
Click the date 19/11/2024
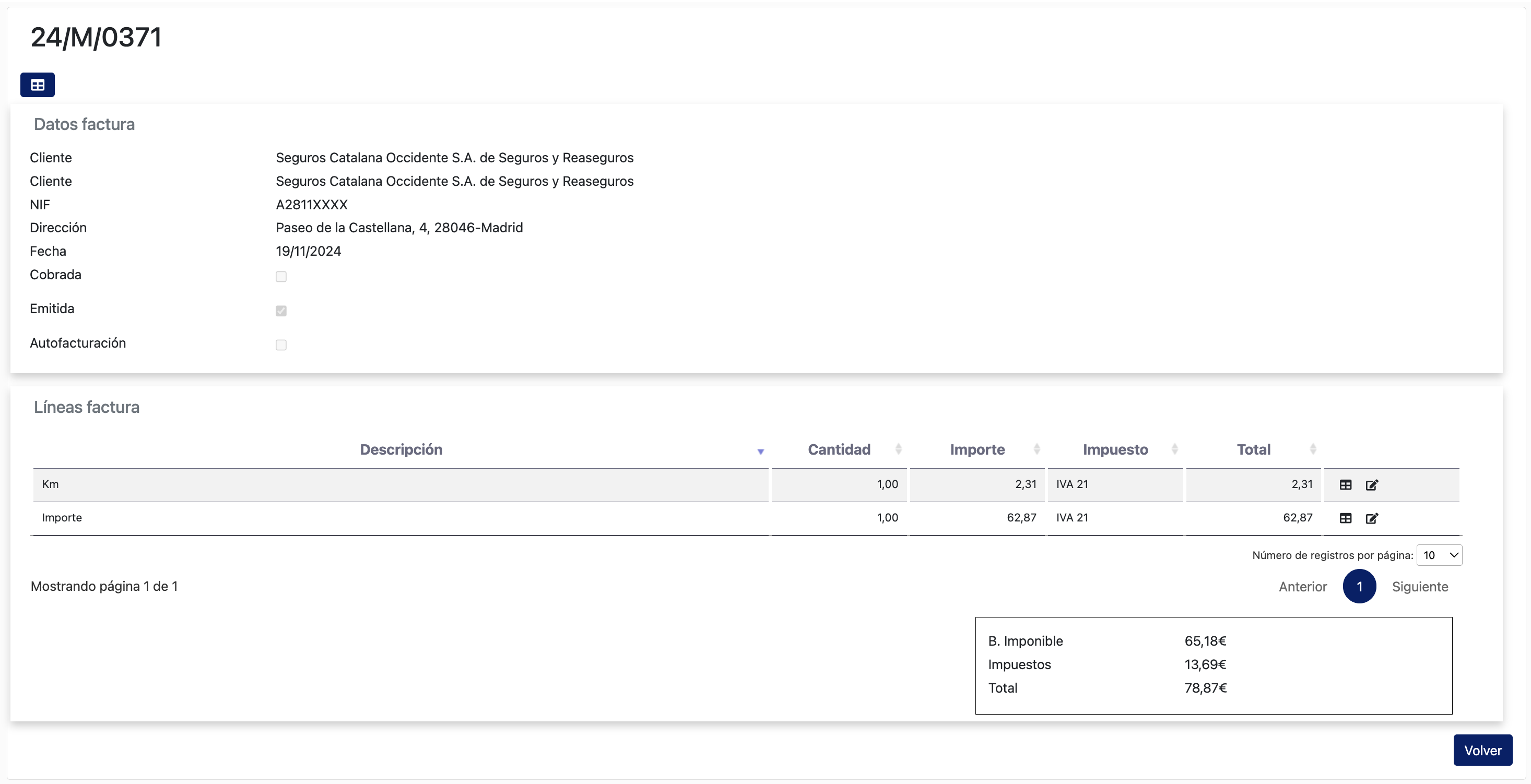pos(309,251)
